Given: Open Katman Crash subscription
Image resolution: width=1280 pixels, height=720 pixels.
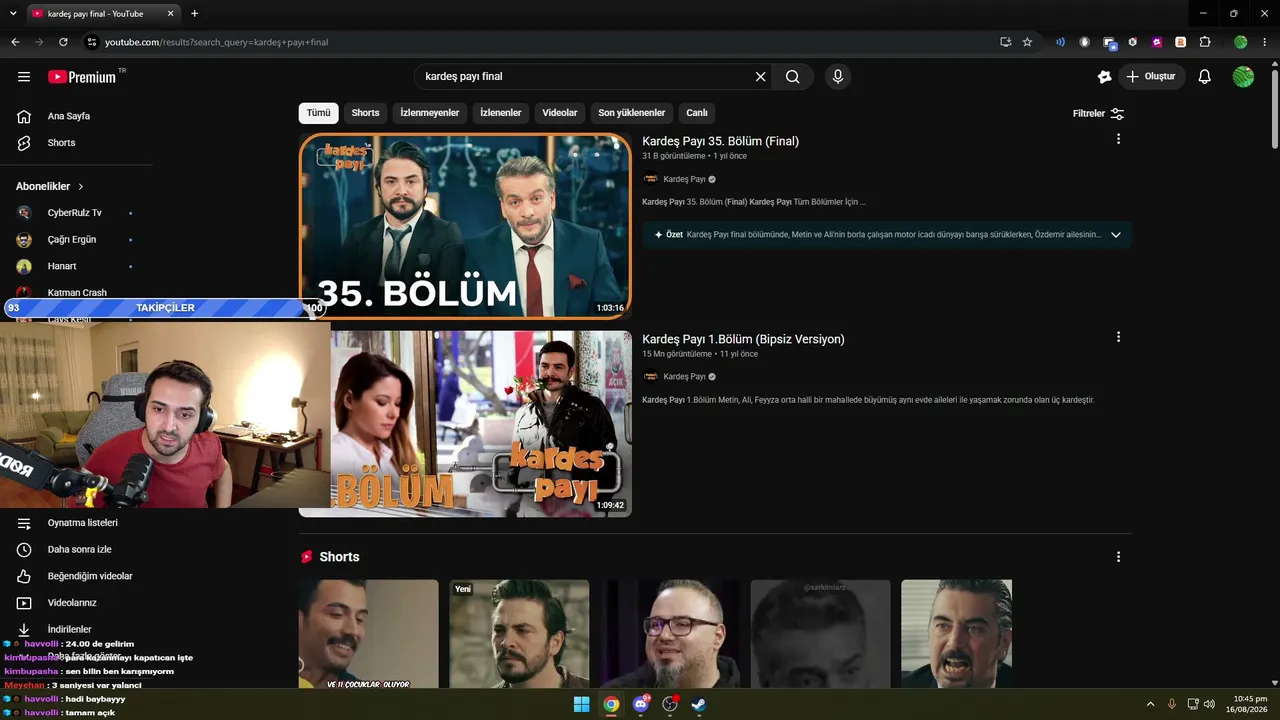Looking at the screenshot, I should pos(76,292).
